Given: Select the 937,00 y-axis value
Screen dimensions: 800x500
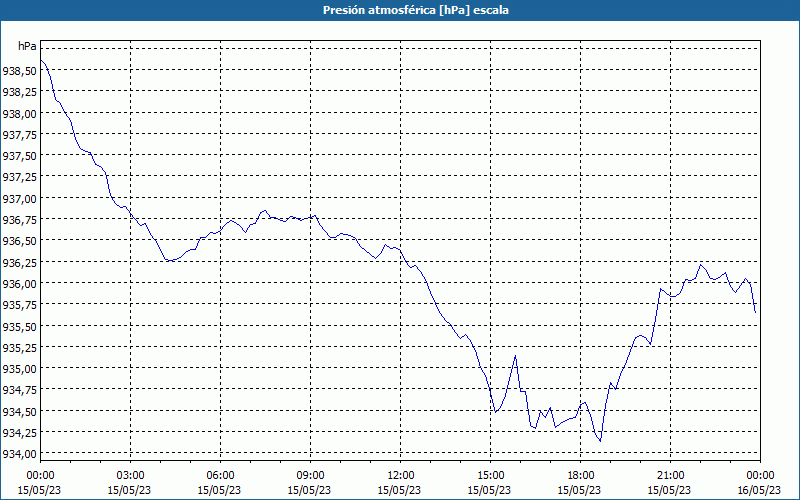Looking at the screenshot, I should [19, 198].
